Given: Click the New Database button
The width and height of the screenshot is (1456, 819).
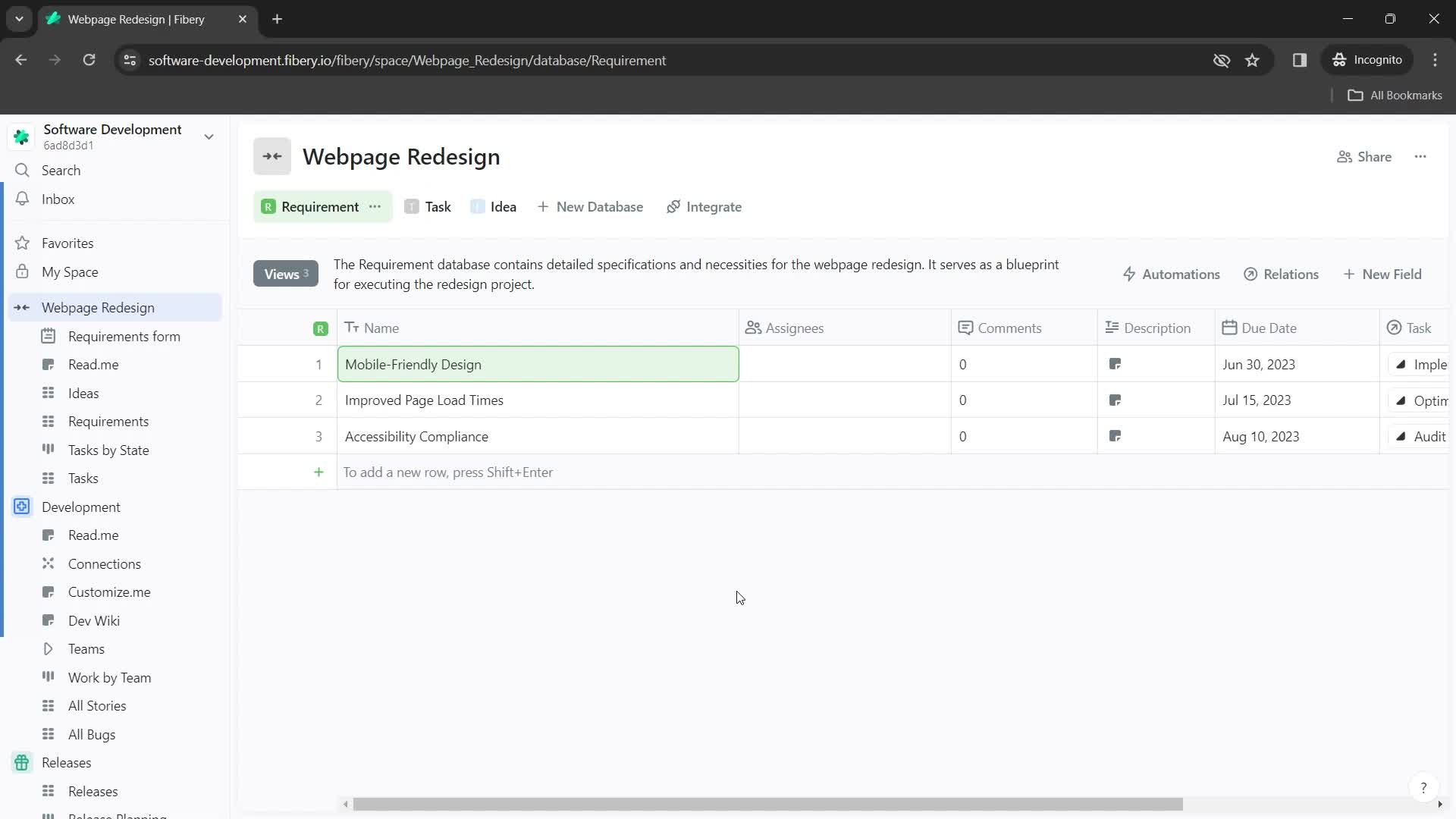Looking at the screenshot, I should click(x=591, y=206).
